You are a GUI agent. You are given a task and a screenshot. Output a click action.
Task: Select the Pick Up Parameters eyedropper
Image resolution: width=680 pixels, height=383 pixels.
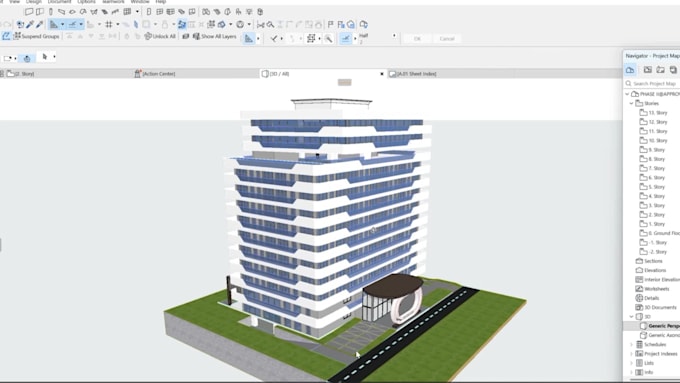click(x=30, y=25)
